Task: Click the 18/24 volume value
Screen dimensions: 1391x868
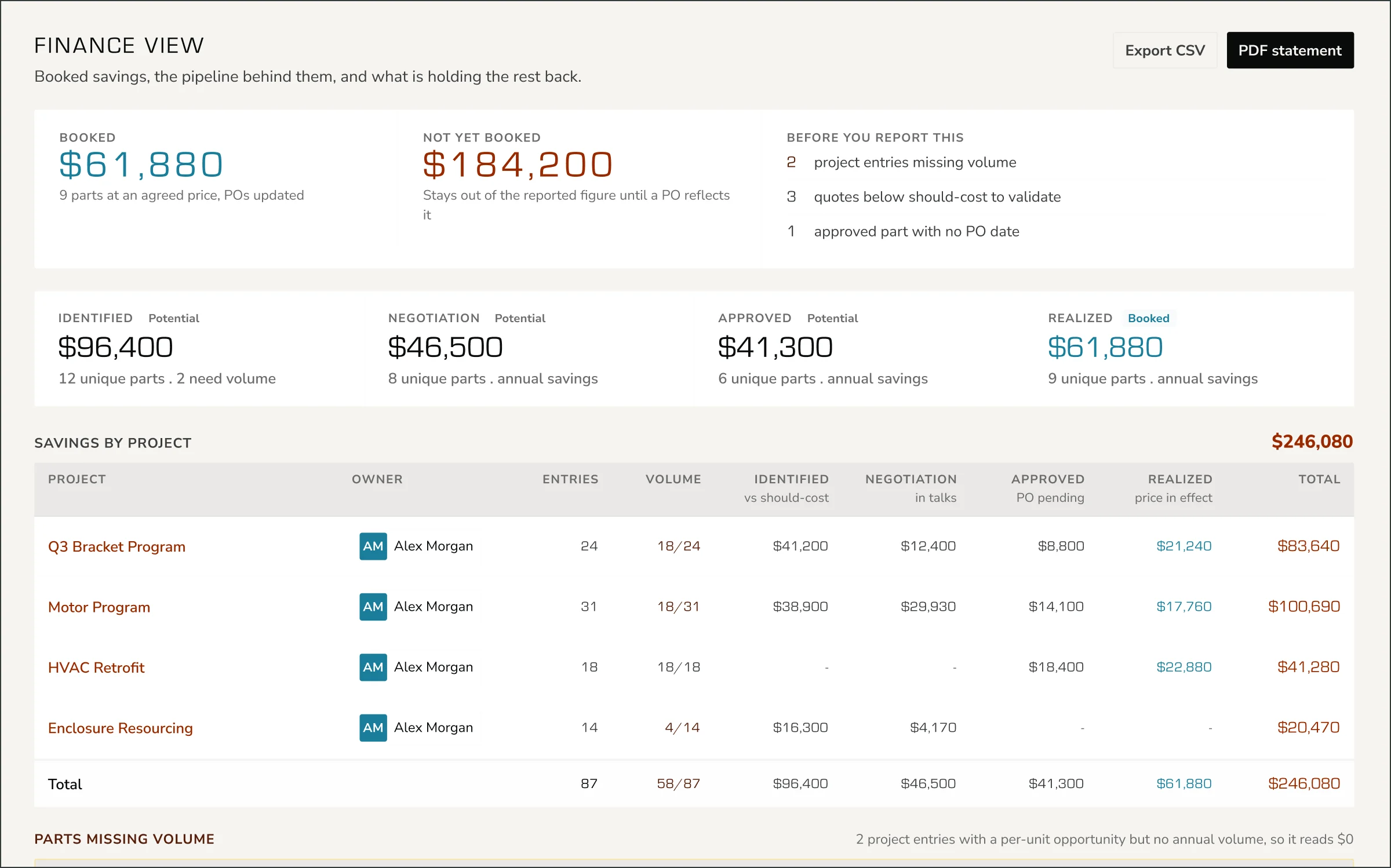Action: click(x=679, y=546)
